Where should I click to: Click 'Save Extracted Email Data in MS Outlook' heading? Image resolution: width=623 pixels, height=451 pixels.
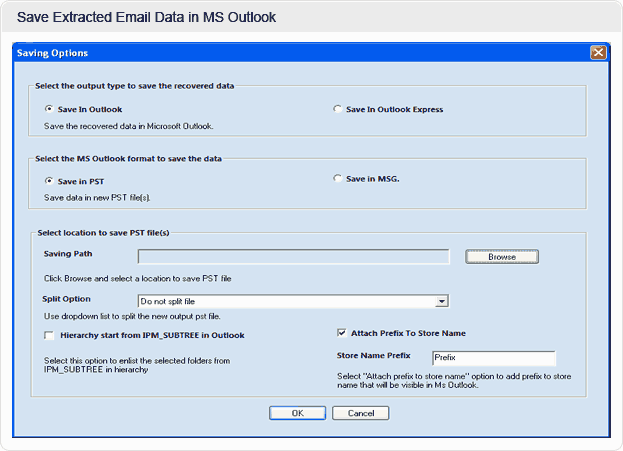[x=146, y=17]
